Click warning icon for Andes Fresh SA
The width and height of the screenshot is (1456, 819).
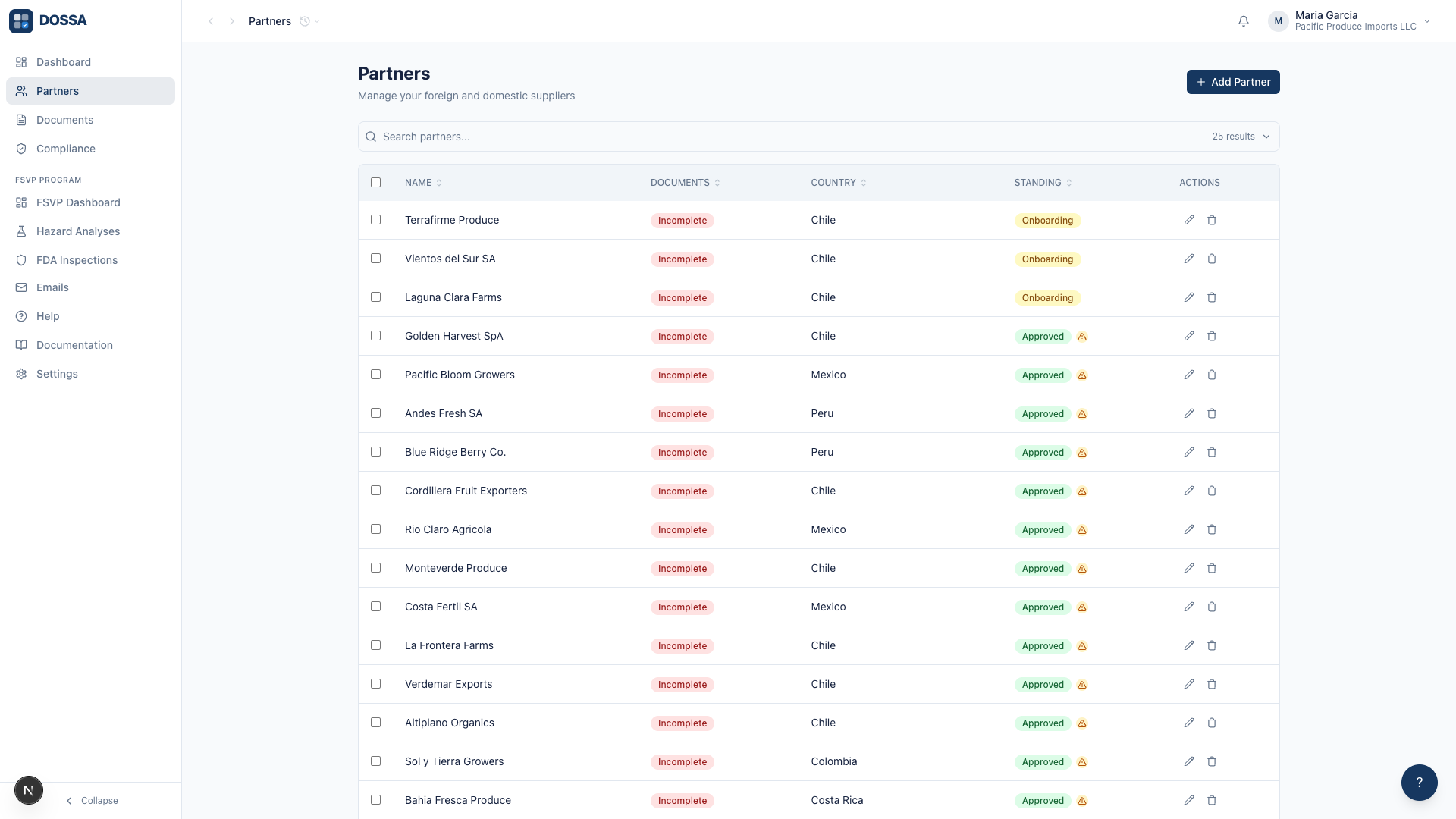tap(1082, 414)
